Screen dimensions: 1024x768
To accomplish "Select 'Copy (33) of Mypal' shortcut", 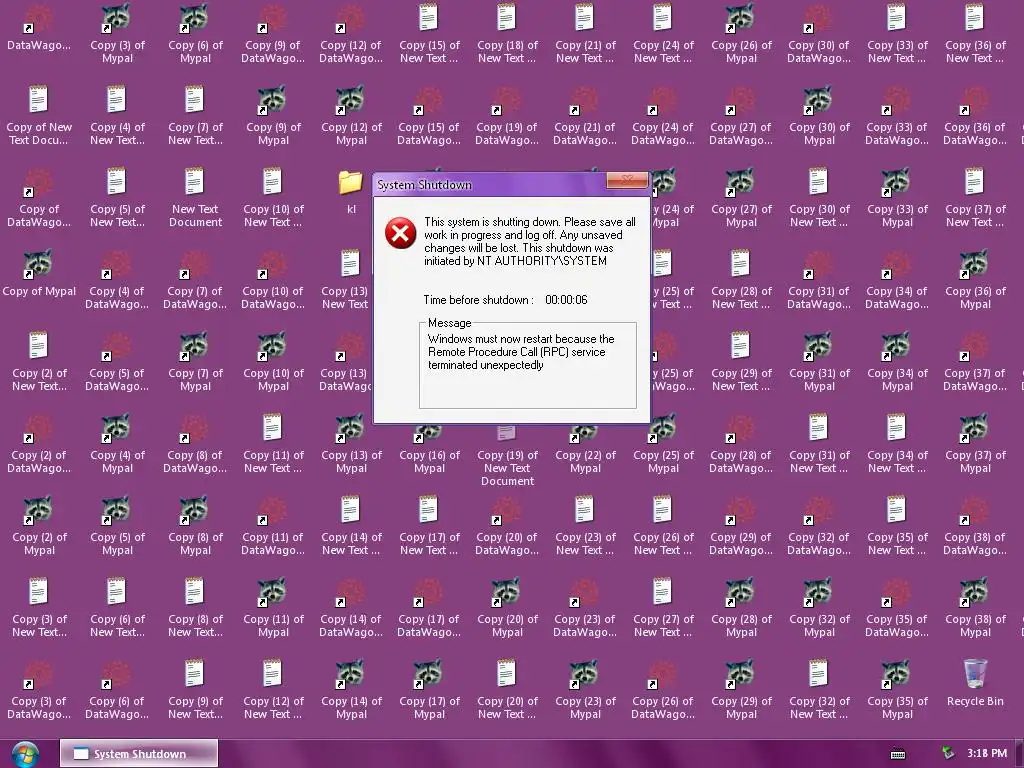I will (897, 197).
